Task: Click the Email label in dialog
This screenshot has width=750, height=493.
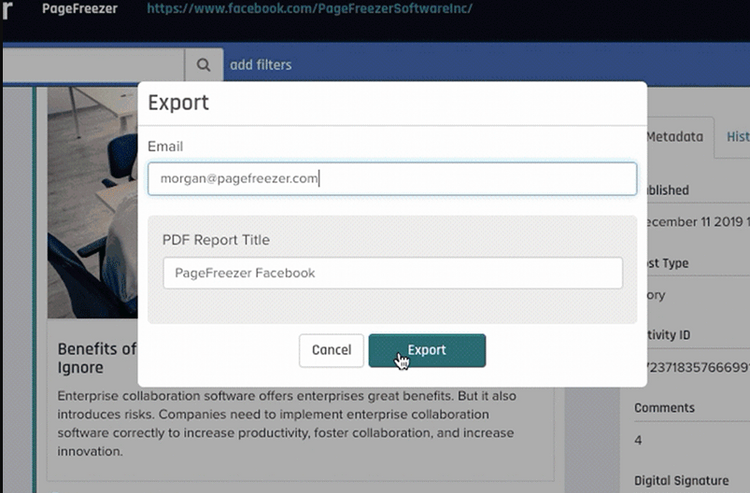Action: 165,146
